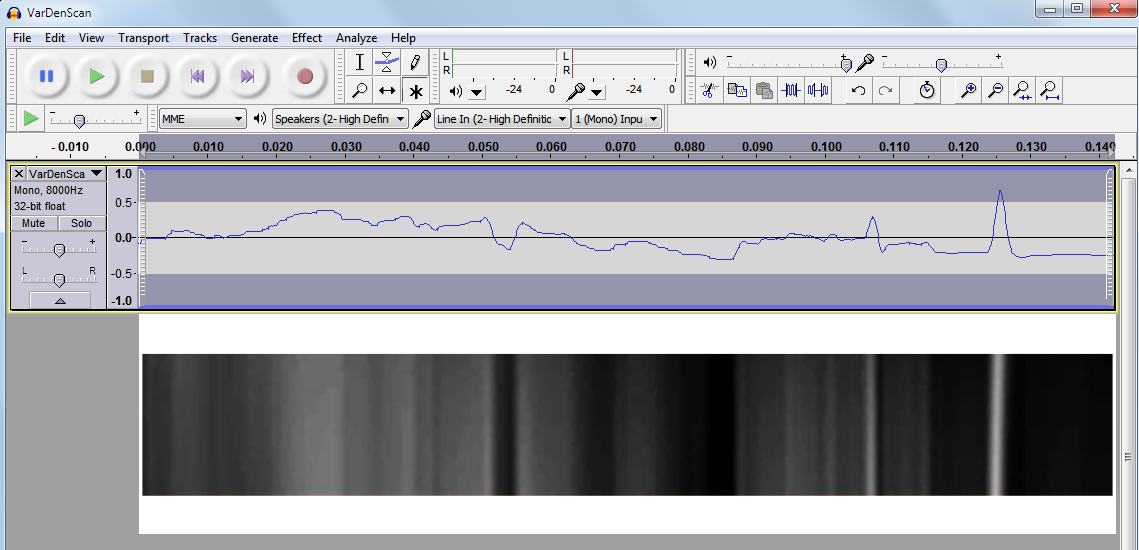The height and width of the screenshot is (550, 1139).
Task: Click the Redo arrow icon
Action: pyautogui.click(x=885, y=90)
